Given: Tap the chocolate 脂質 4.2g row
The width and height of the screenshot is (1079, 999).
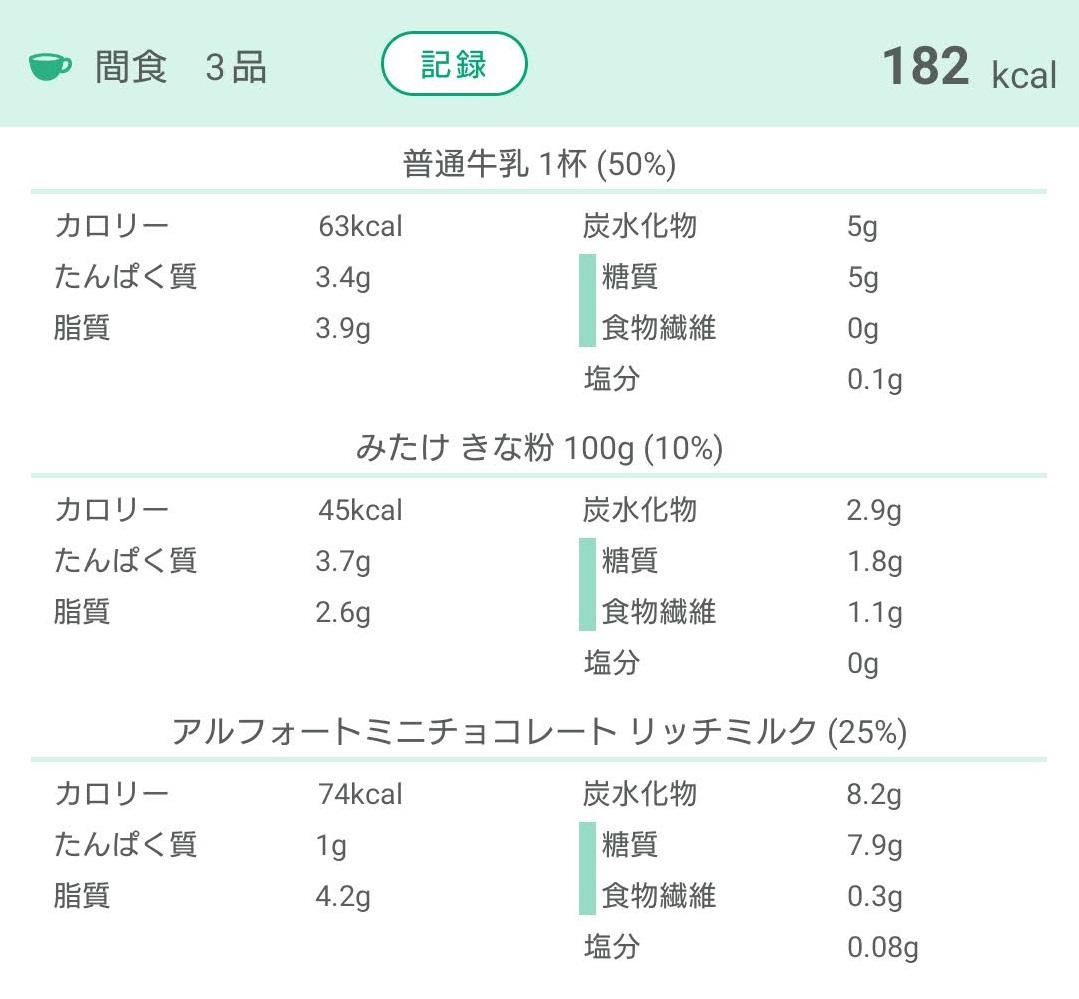Looking at the screenshot, I should pyautogui.click(x=212, y=896).
